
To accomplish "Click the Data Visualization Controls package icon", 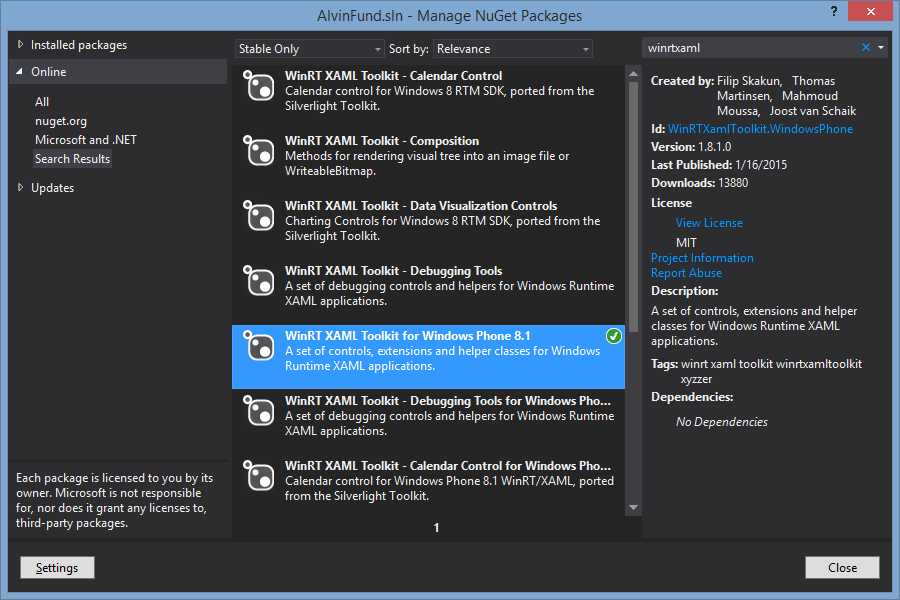I will tap(258, 215).
